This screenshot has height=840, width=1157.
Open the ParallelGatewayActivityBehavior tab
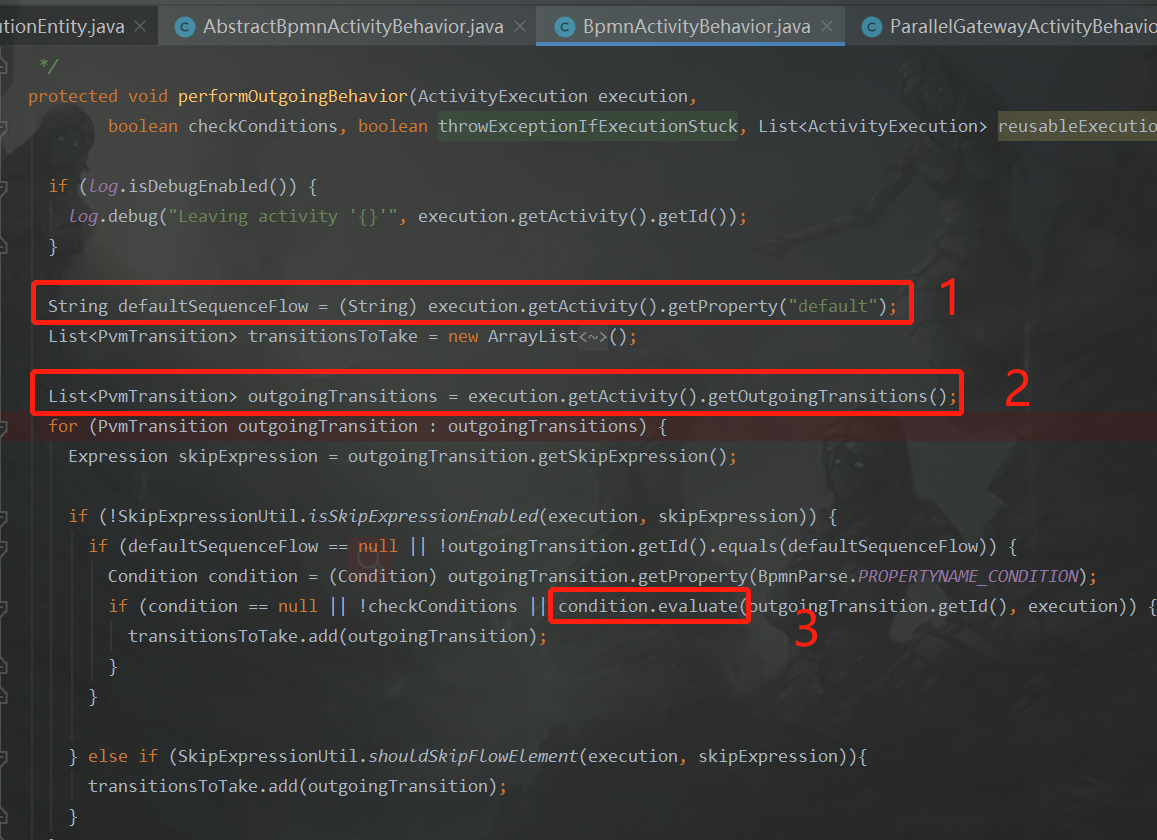tap(1023, 27)
